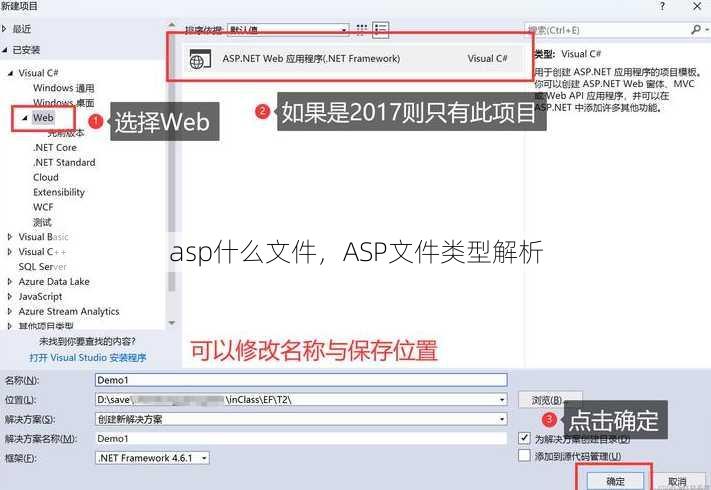The height and width of the screenshot is (490, 711).
Task: Expand the Azure Stream Analytics node
Action: coord(10,311)
